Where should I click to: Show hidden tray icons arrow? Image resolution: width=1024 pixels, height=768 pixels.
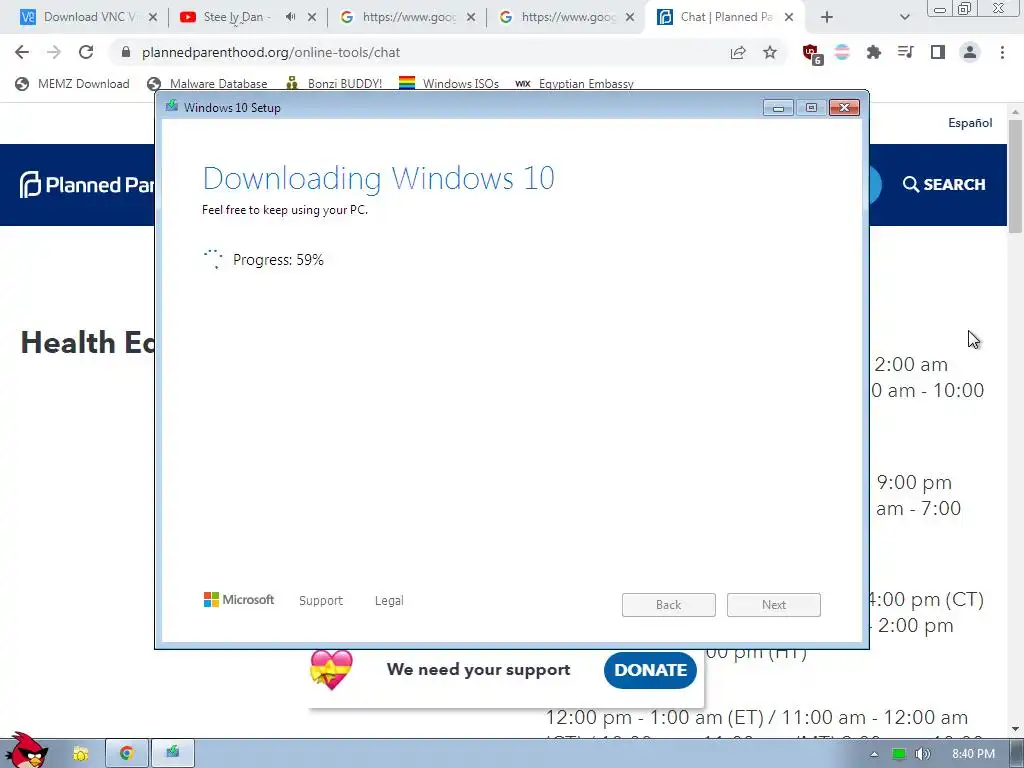(874, 754)
